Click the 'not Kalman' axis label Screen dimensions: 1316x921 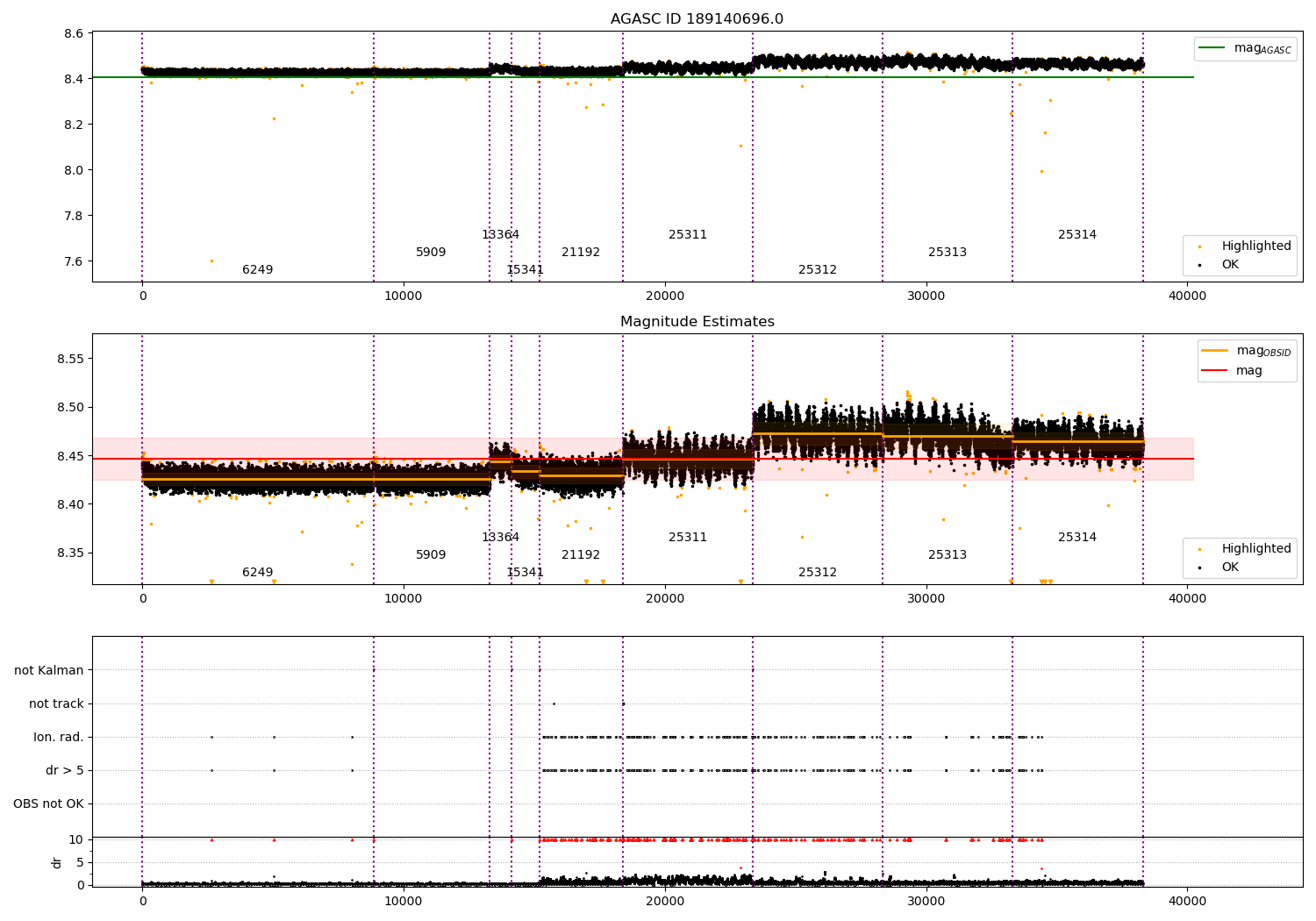49,671
